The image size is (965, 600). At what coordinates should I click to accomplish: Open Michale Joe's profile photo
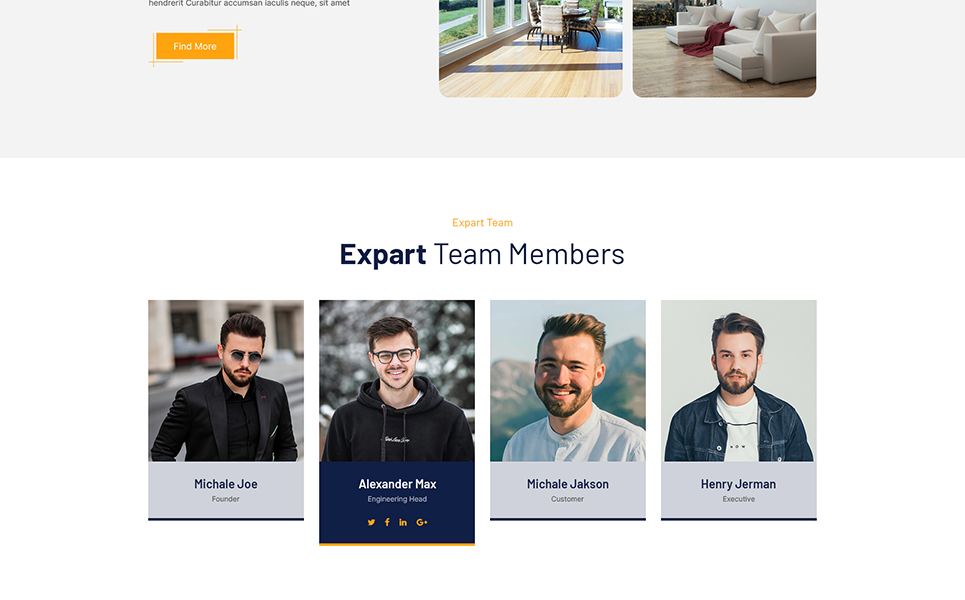[226, 381]
